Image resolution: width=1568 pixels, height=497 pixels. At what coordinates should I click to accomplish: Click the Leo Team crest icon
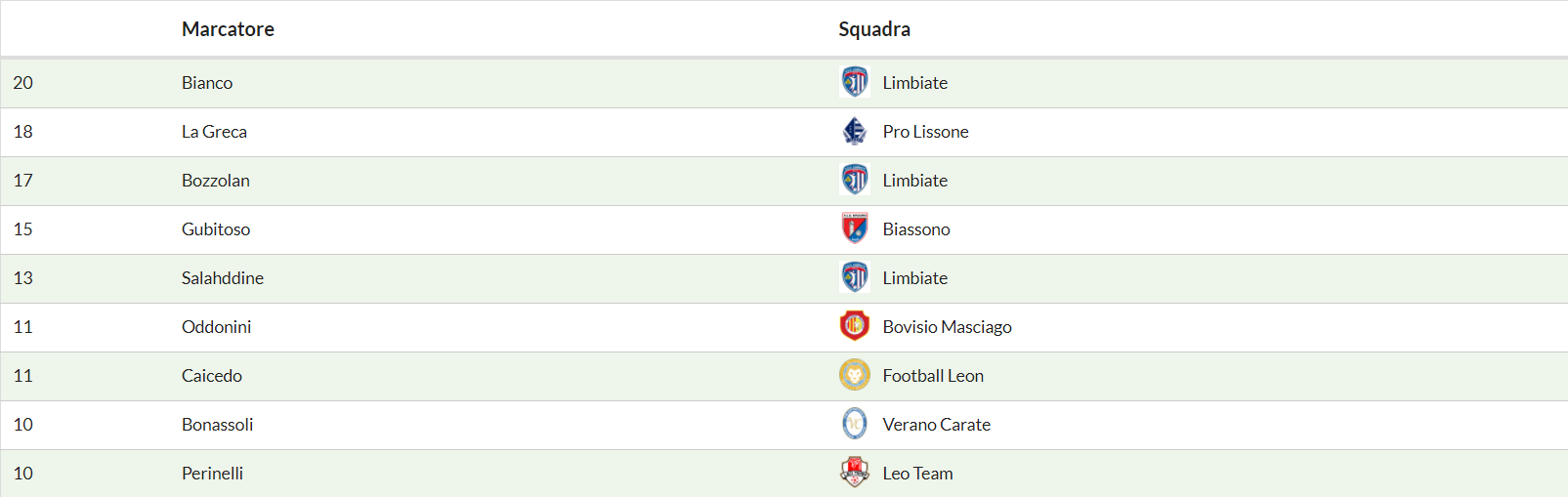coord(855,473)
